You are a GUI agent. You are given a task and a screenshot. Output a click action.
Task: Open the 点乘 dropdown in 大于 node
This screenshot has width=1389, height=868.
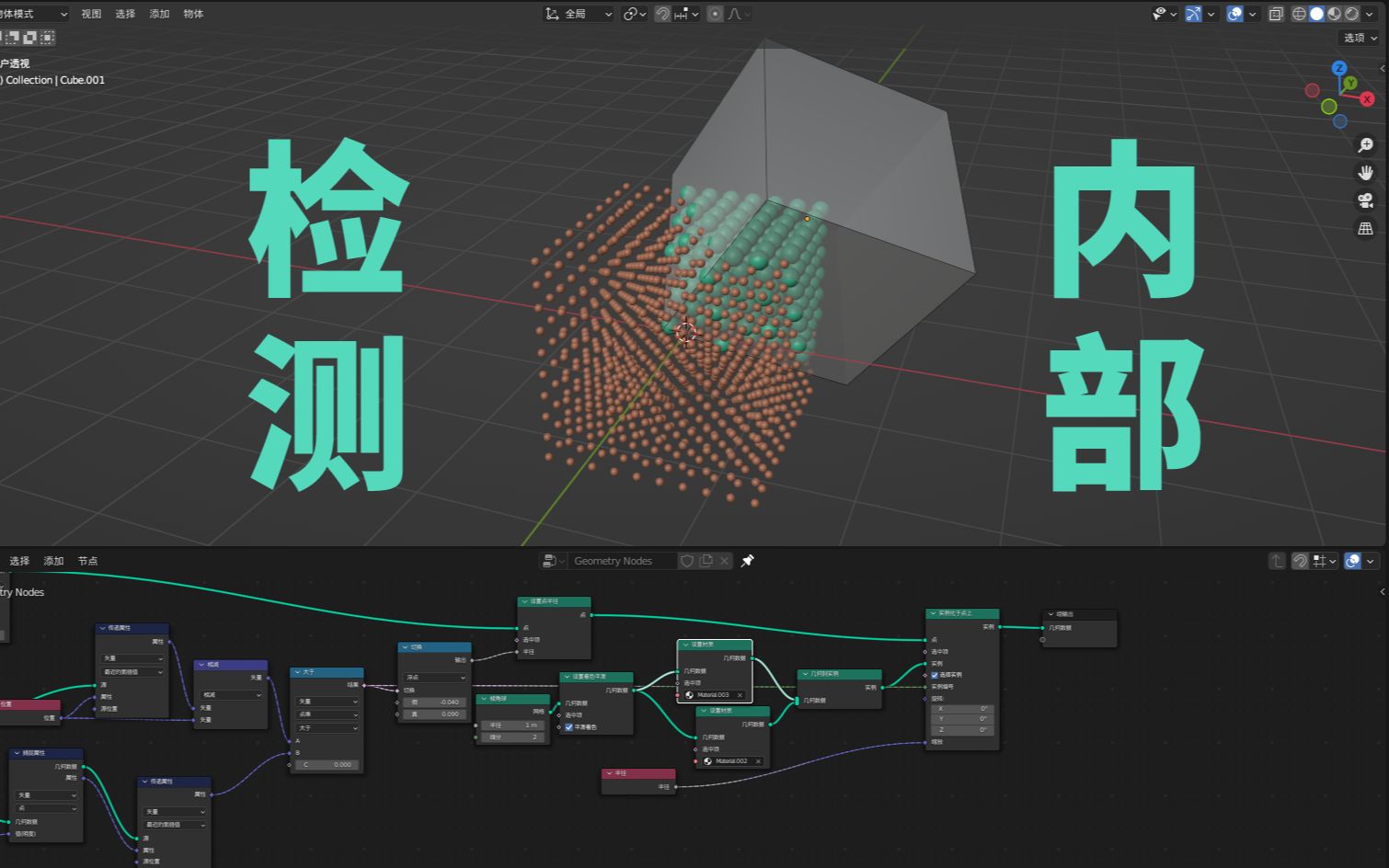pos(327,714)
